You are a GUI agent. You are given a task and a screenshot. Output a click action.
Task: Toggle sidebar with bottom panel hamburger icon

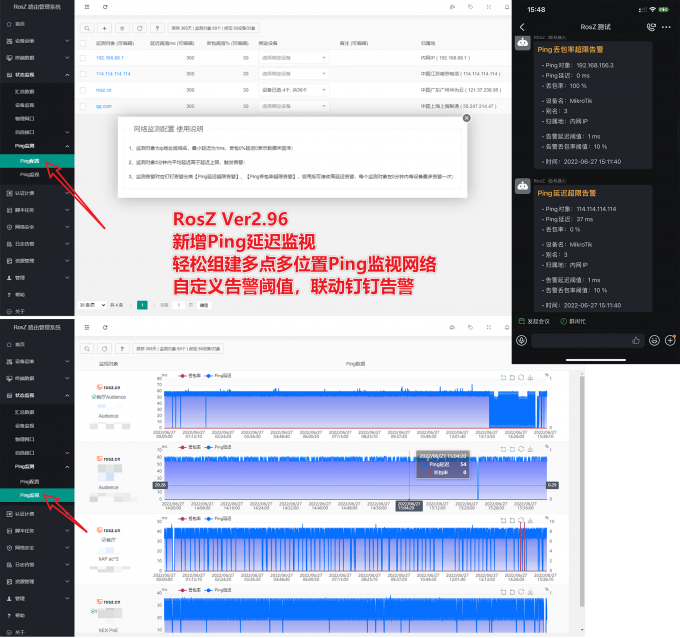(x=87, y=327)
